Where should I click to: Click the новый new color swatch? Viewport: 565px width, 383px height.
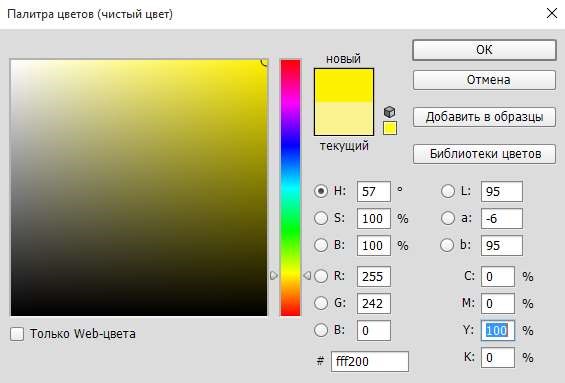344,85
